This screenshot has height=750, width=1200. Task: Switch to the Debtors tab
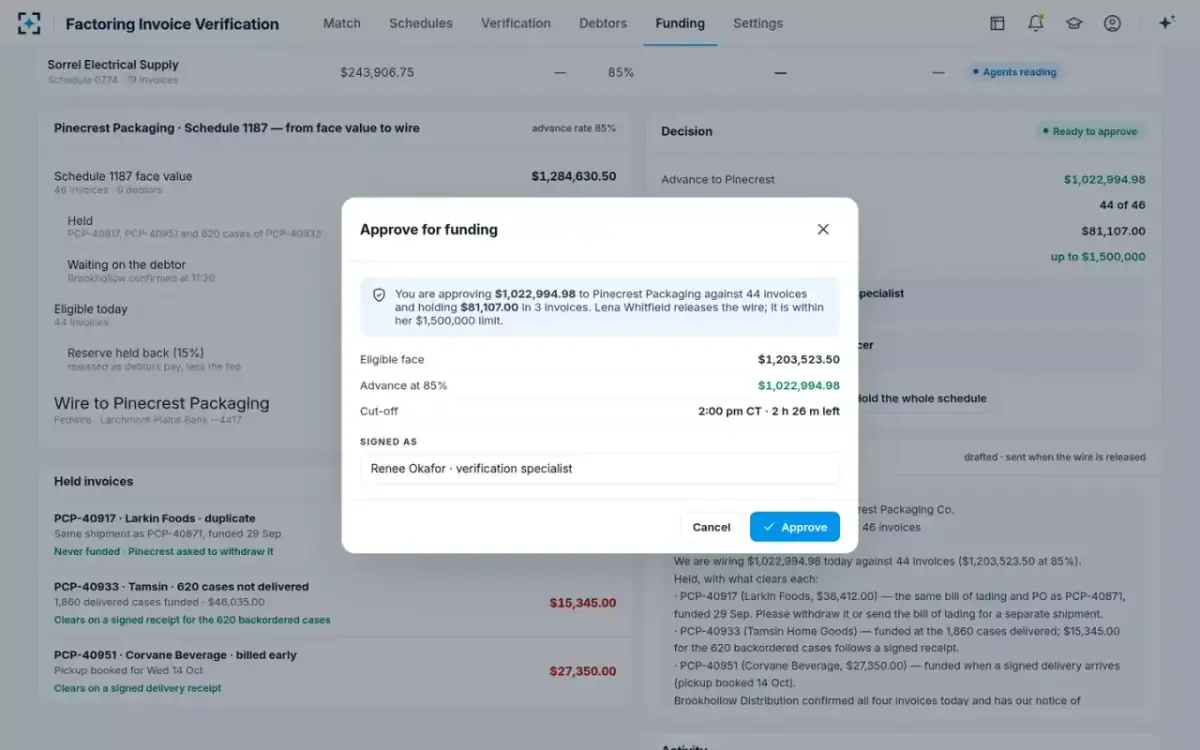click(x=603, y=23)
